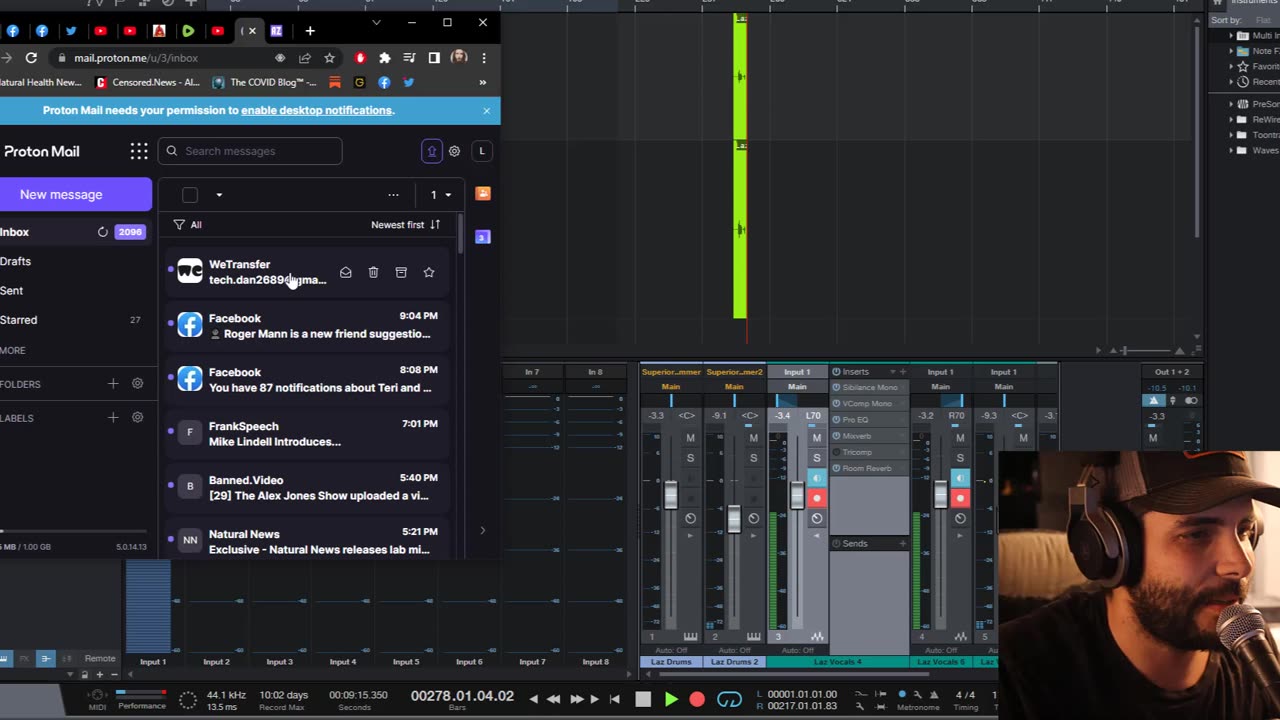Open folder settings gear in Proton sidebar
This screenshot has width=1280, height=720.
pyautogui.click(x=138, y=384)
